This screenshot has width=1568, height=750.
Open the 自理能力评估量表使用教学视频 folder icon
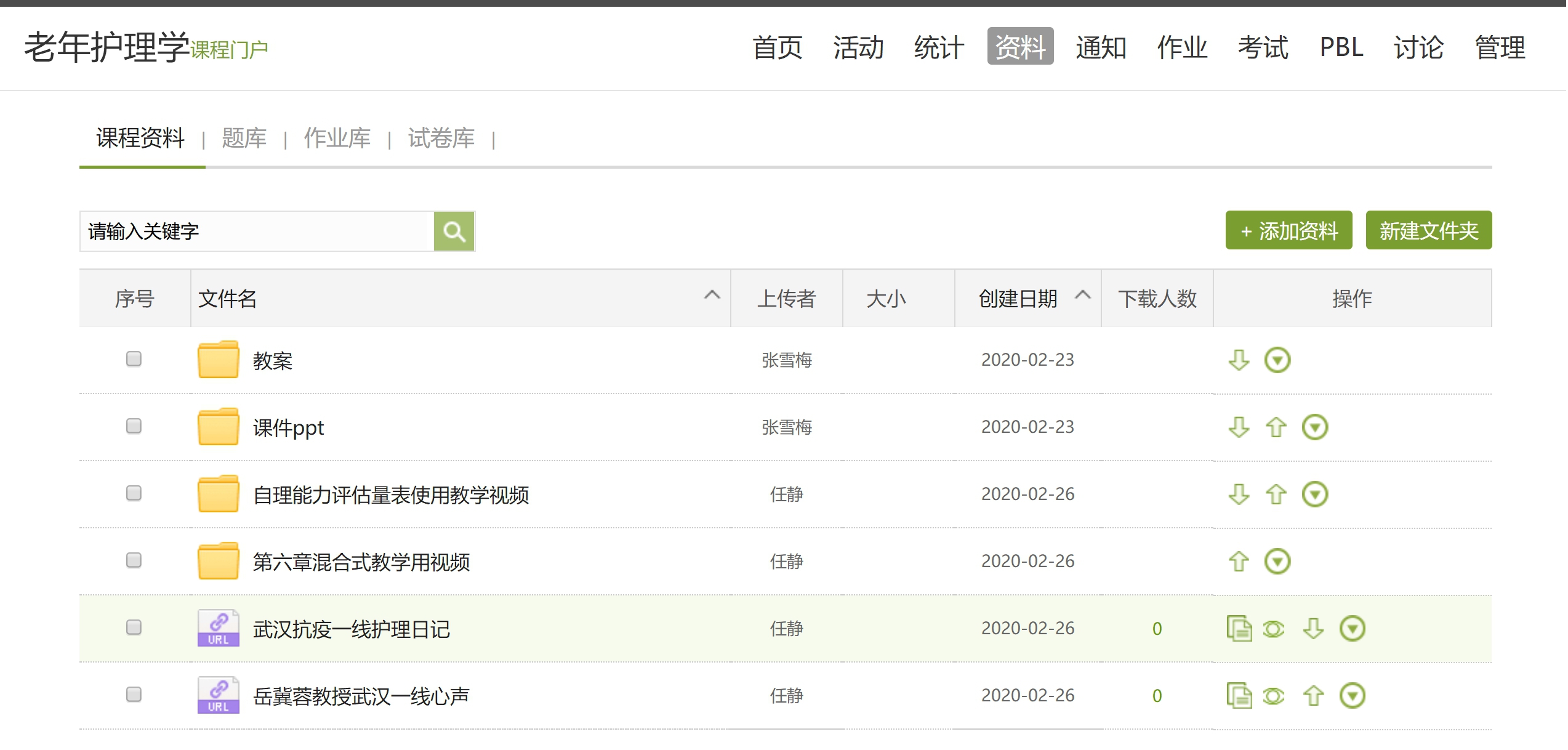coord(218,494)
